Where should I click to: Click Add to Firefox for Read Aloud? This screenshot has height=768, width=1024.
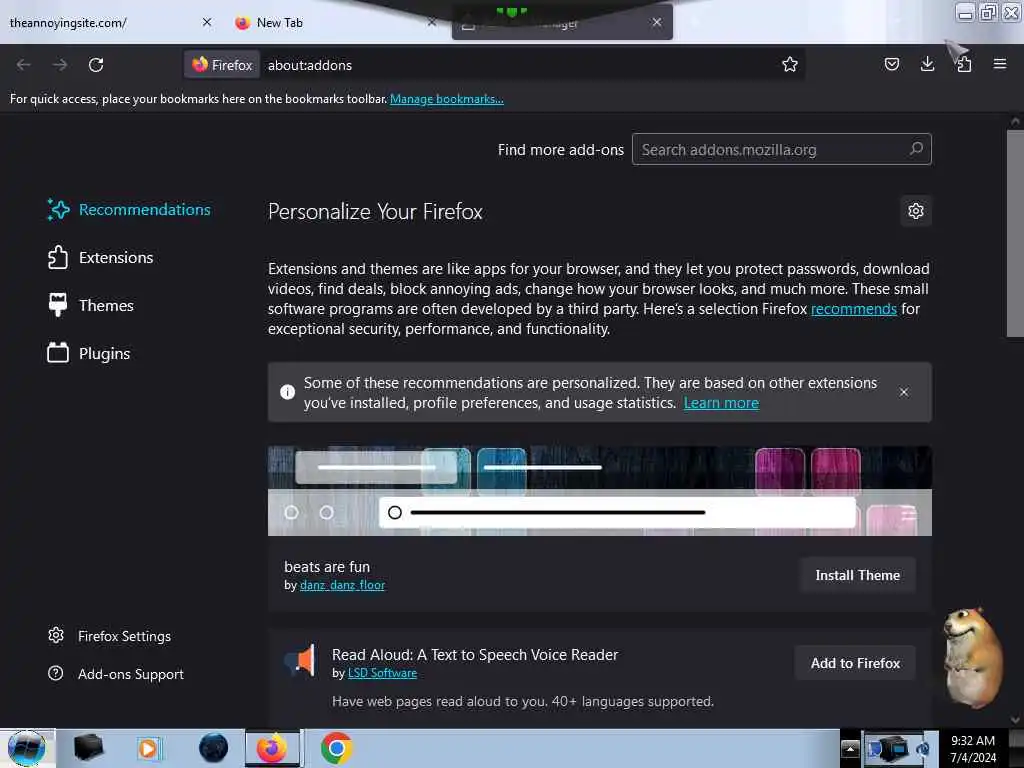855,664
